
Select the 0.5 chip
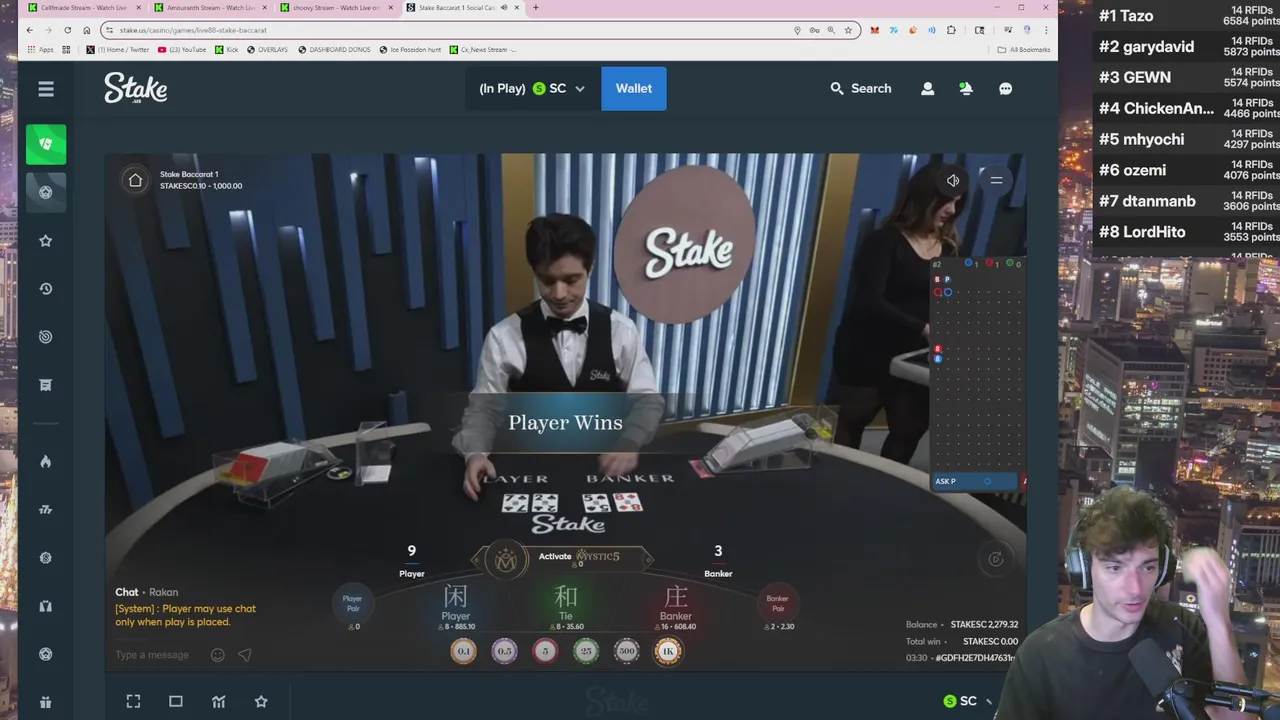point(504,651)
